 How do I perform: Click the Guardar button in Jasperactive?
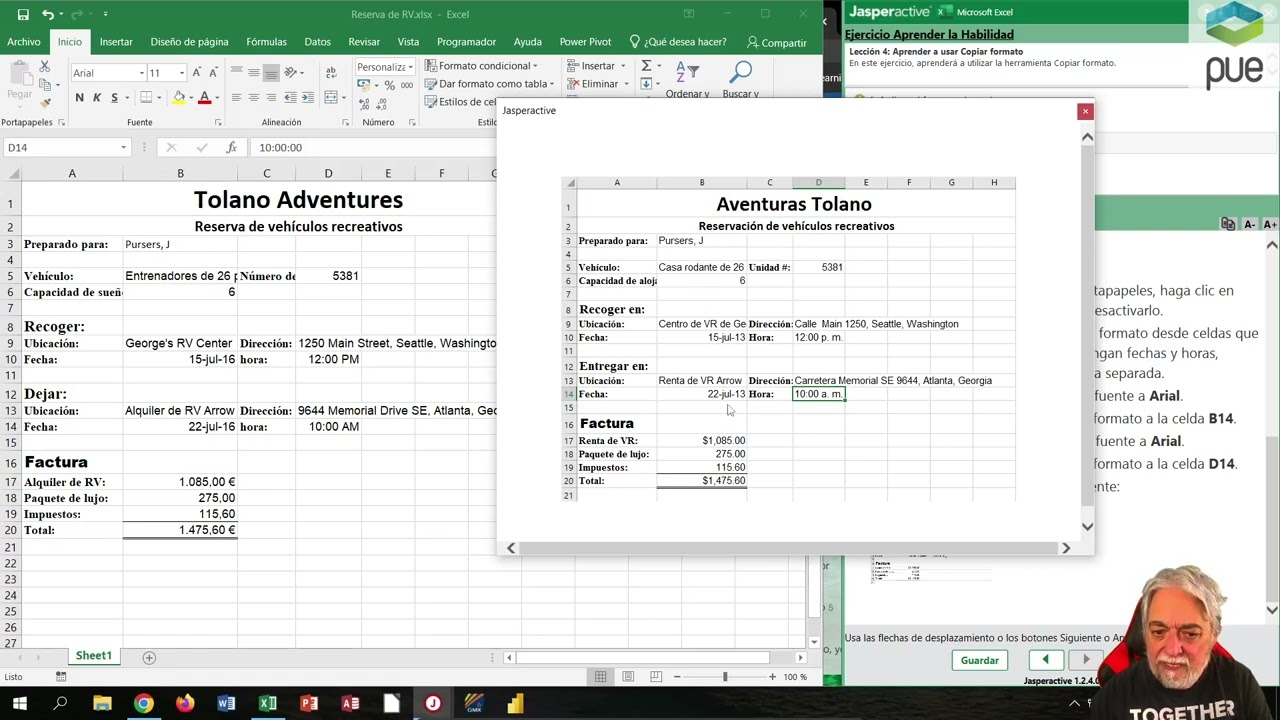click(979, 660)
